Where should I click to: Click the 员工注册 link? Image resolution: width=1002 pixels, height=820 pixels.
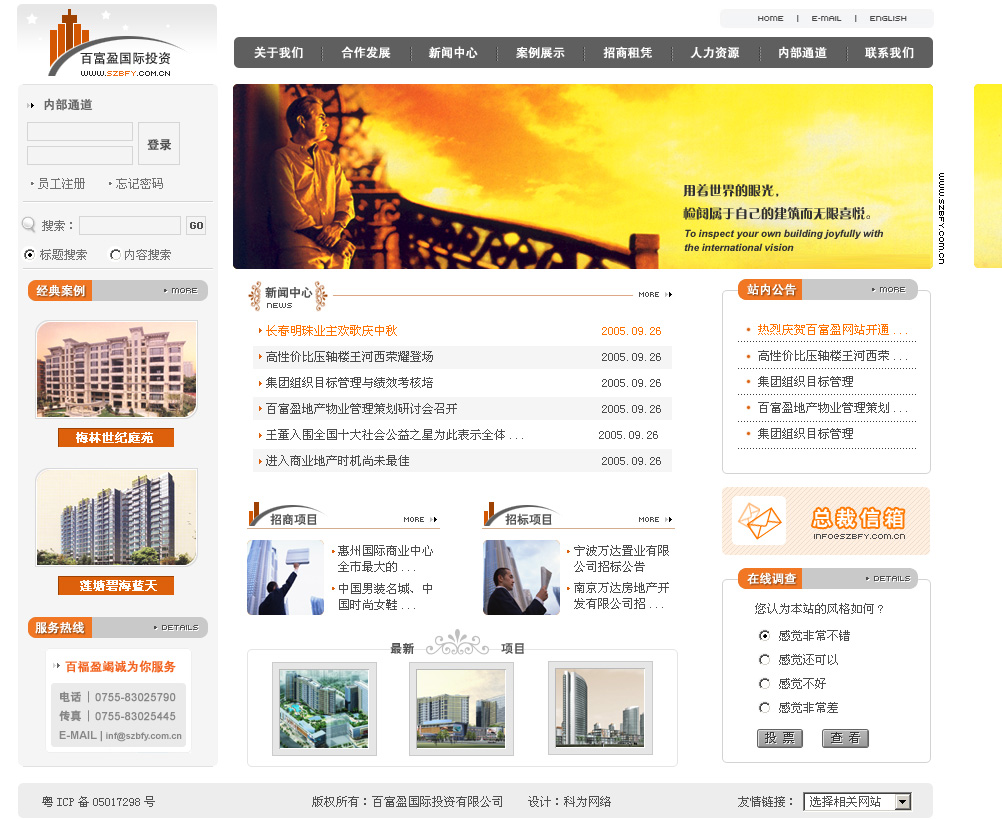coord(61,184)
